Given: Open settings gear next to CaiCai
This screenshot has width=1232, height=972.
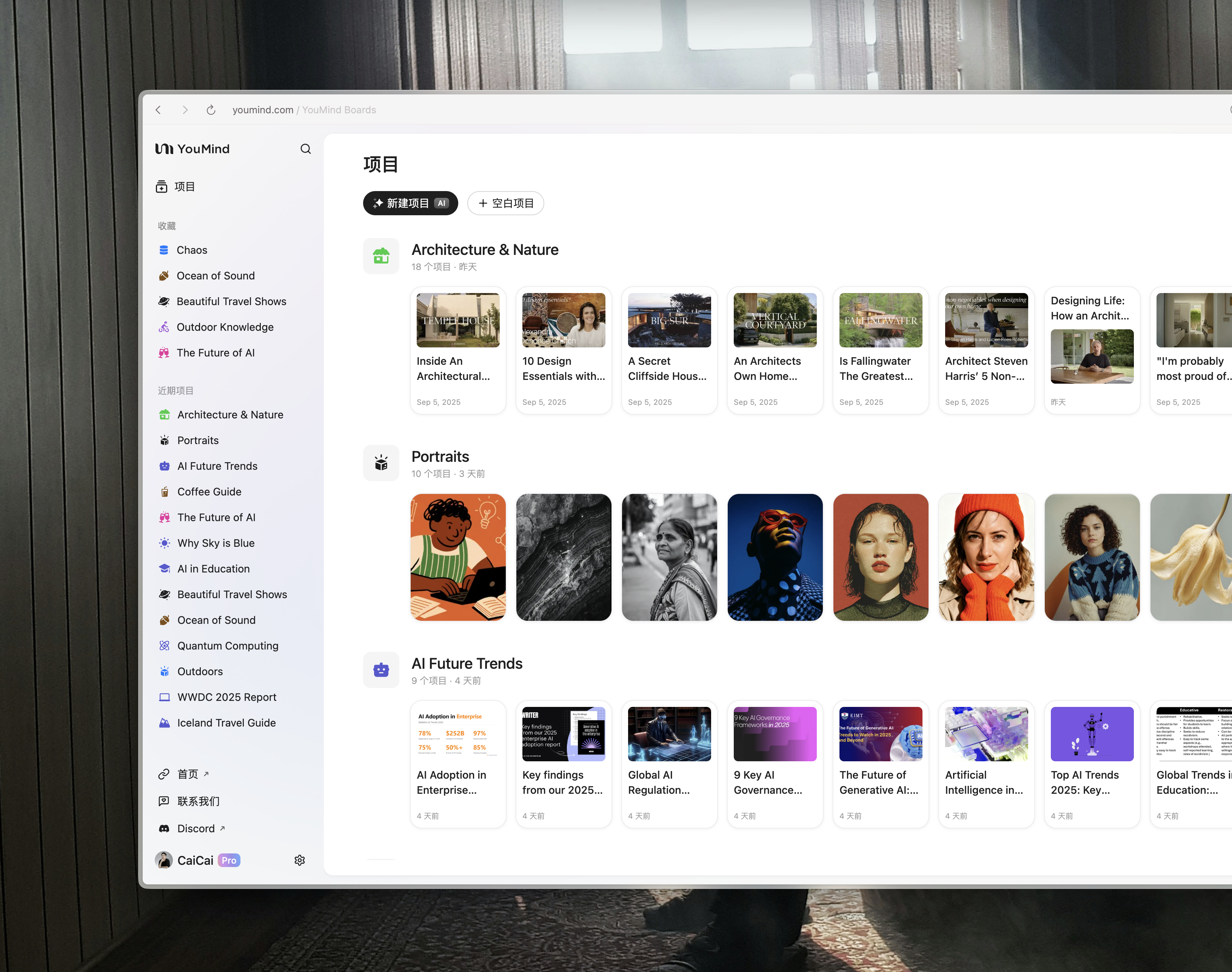Looking at the screenshot, I should (300, 860).
